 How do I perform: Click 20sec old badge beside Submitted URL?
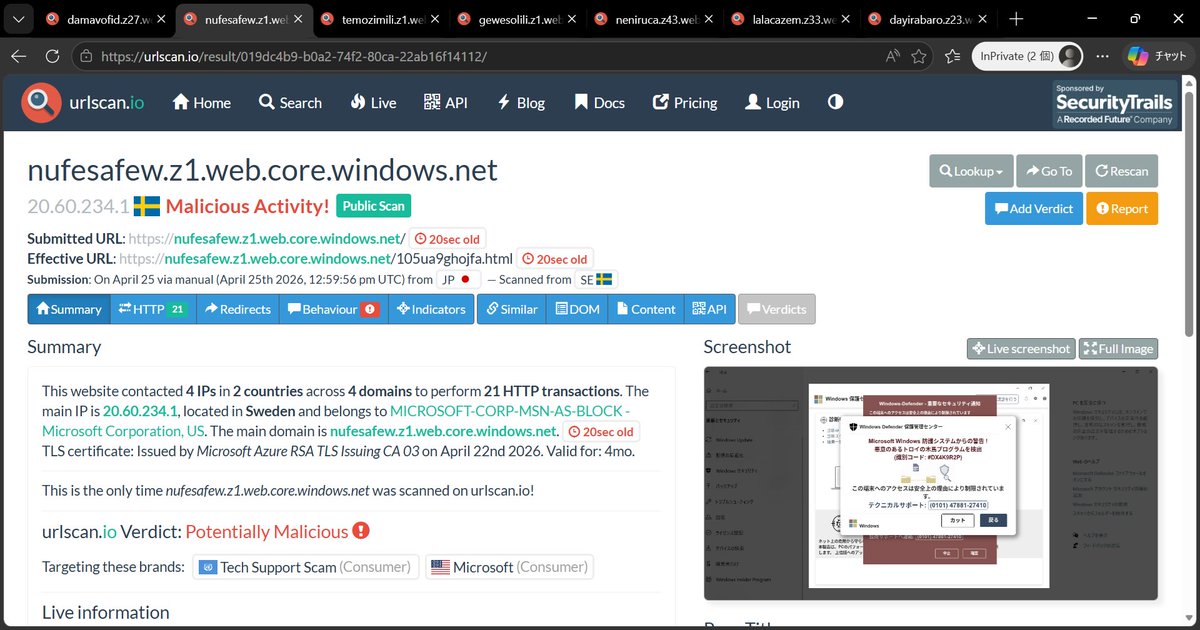click(x=449, y=239)
